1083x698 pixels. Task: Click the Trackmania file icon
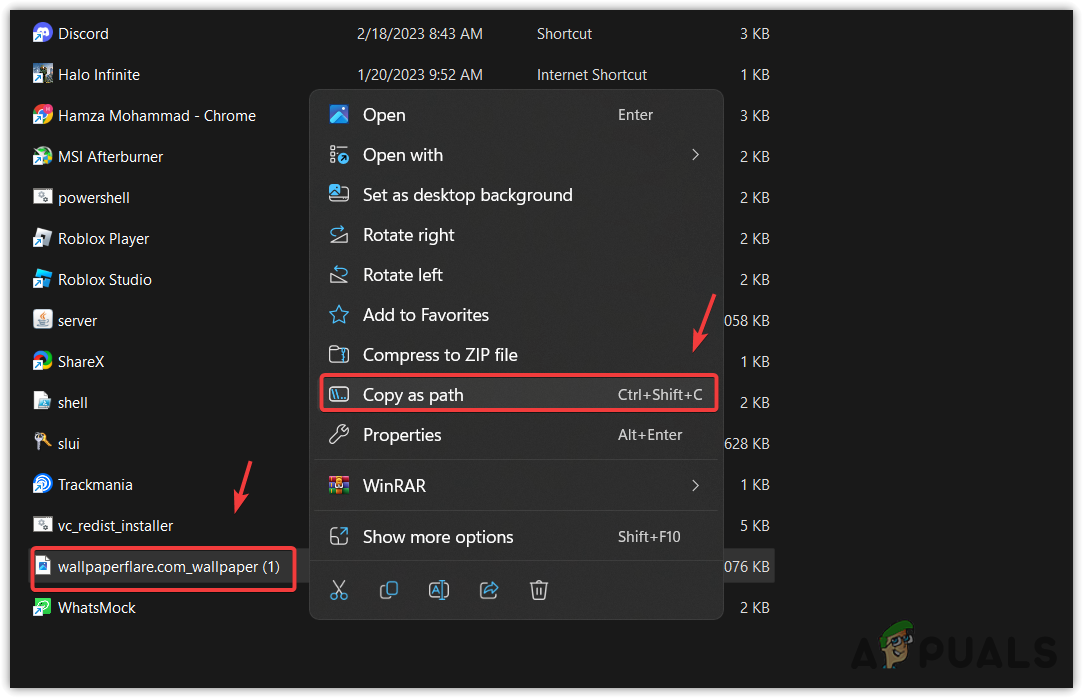(x=42, y=484)
